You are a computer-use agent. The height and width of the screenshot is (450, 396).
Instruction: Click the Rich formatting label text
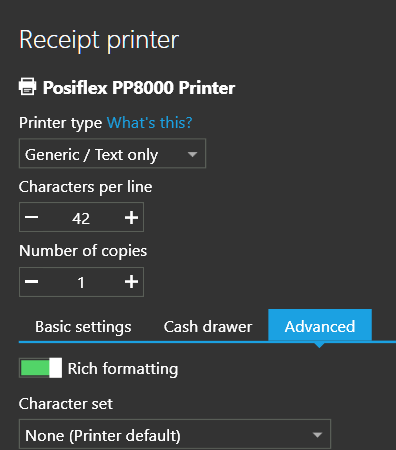tap(123, 369)
